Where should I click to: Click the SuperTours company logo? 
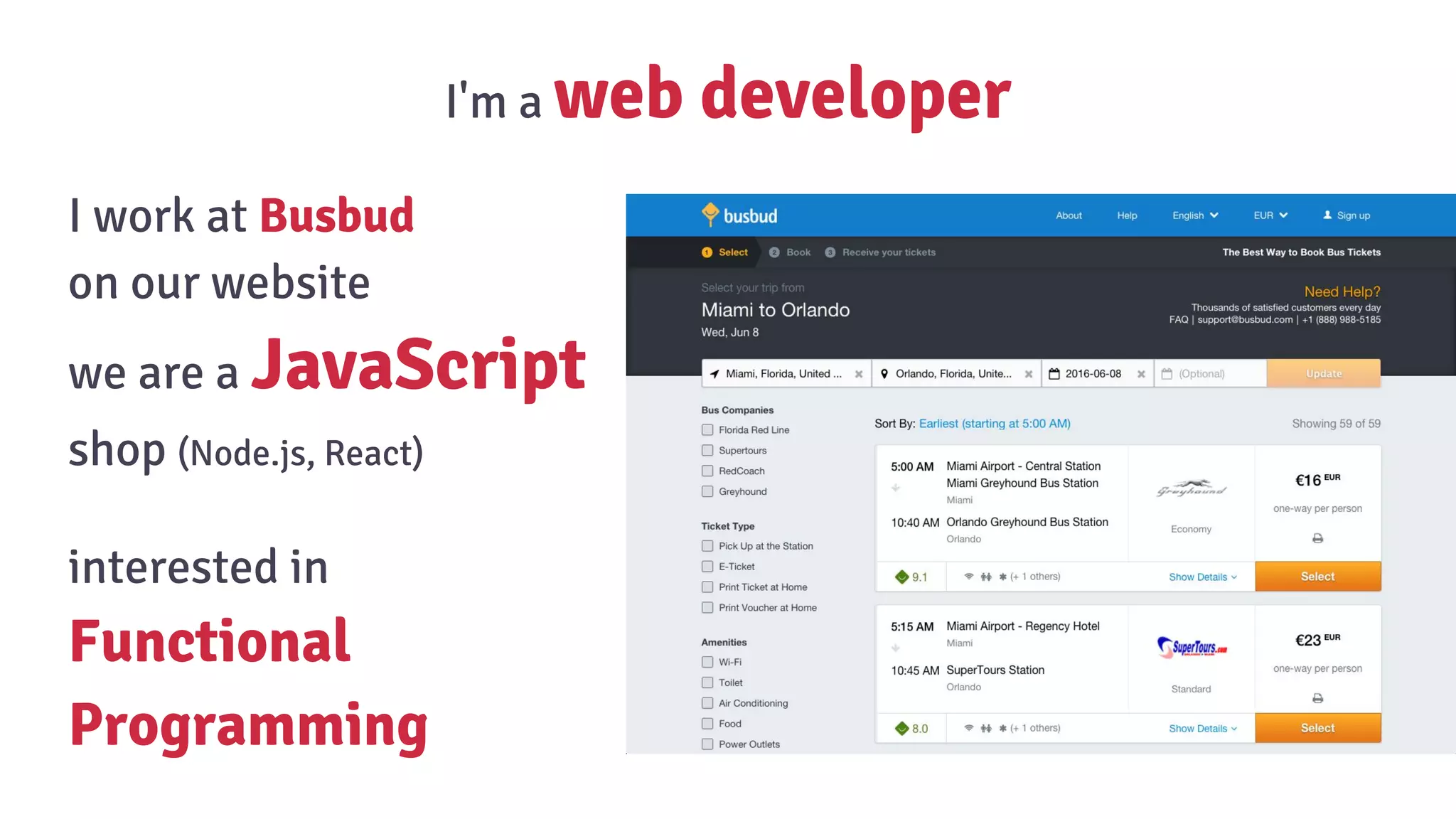(1192, 647)
